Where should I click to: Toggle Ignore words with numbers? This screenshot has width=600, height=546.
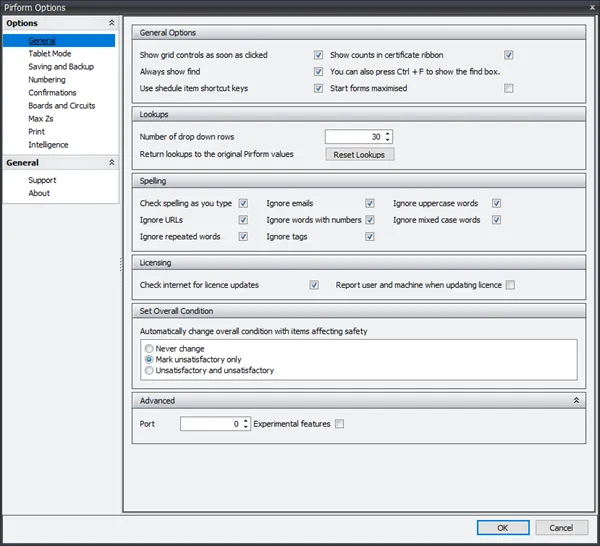(x=370, y=220)
